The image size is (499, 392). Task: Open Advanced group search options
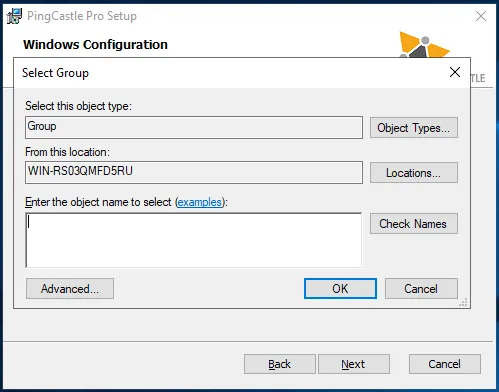click(70, 289)
